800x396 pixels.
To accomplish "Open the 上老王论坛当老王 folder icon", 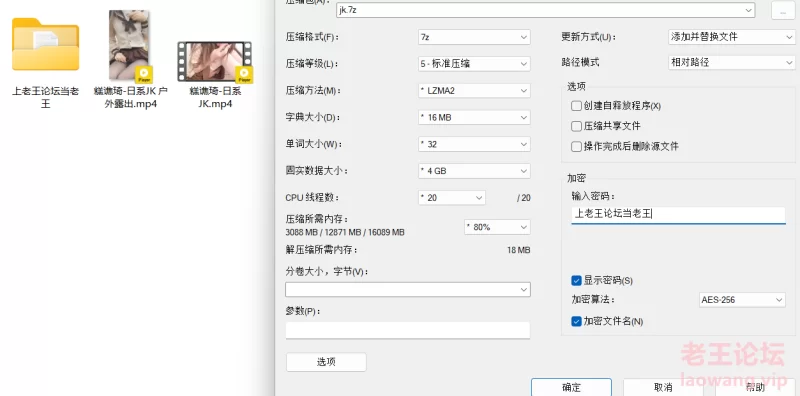I will [45, 44].
